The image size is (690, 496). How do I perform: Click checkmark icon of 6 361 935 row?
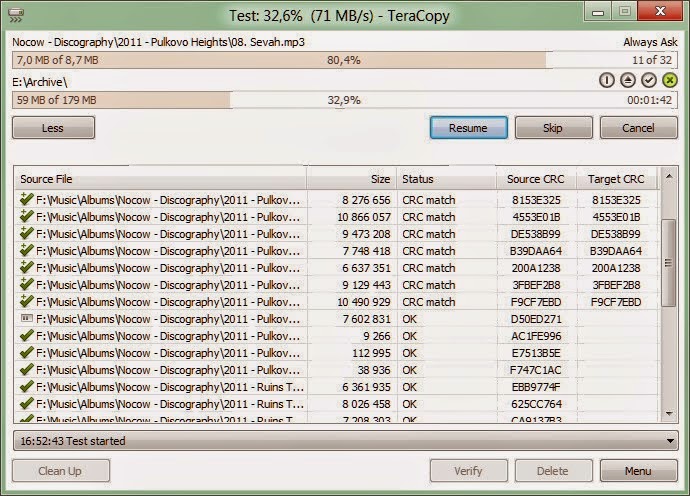pyautogui.click(x=26, y=386)
